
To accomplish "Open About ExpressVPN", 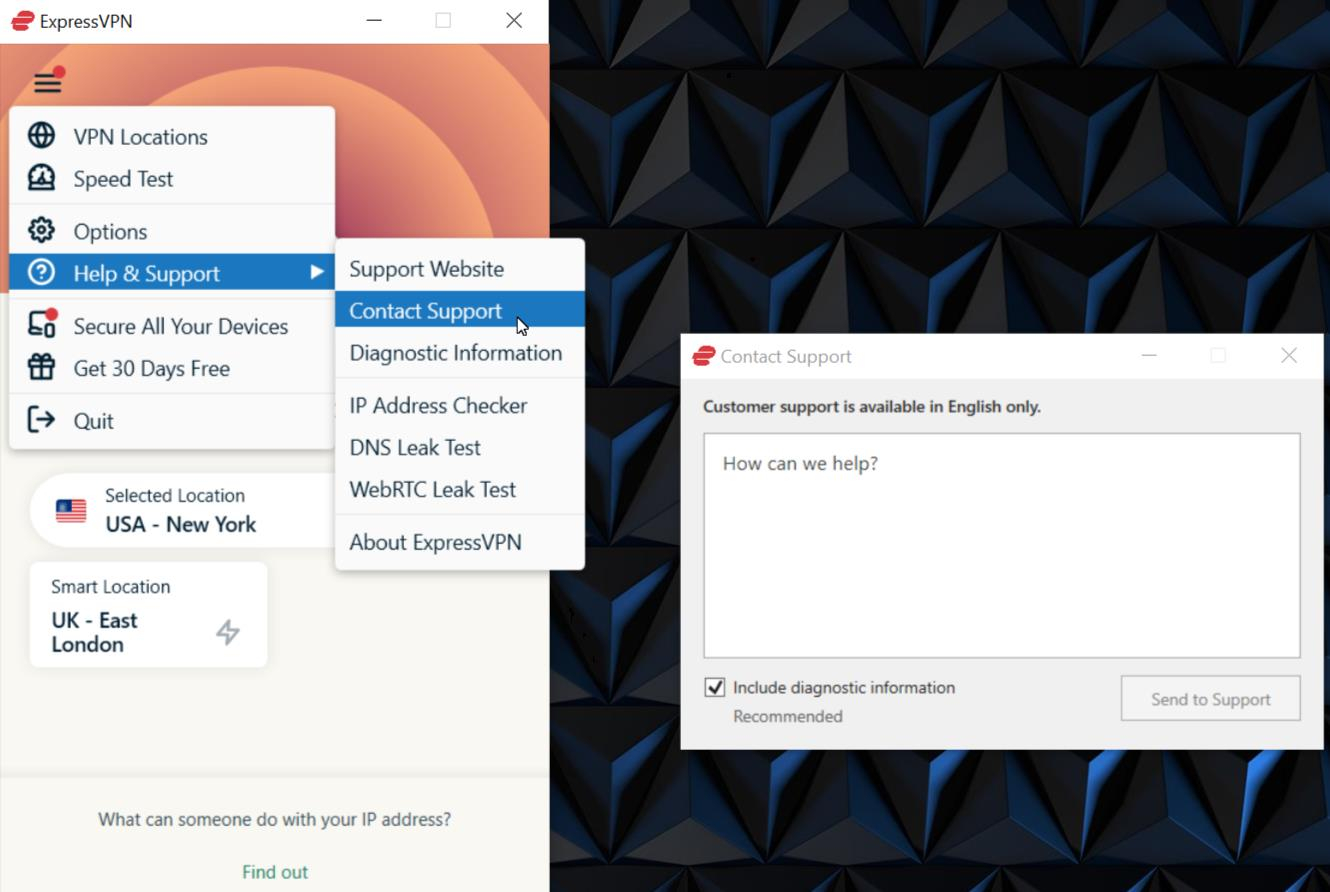I will 435,542.
